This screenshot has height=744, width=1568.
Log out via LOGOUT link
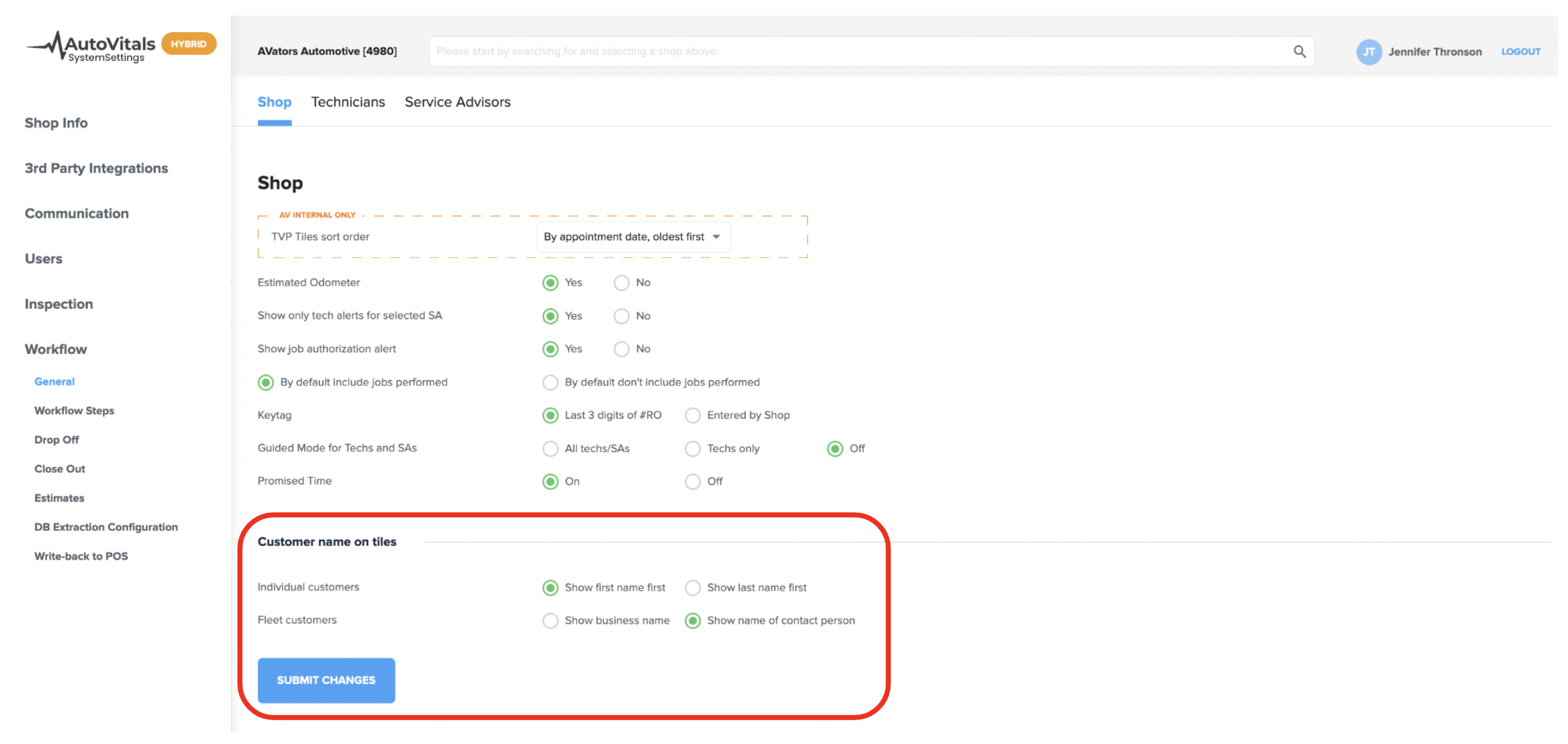click(1520, 52)
